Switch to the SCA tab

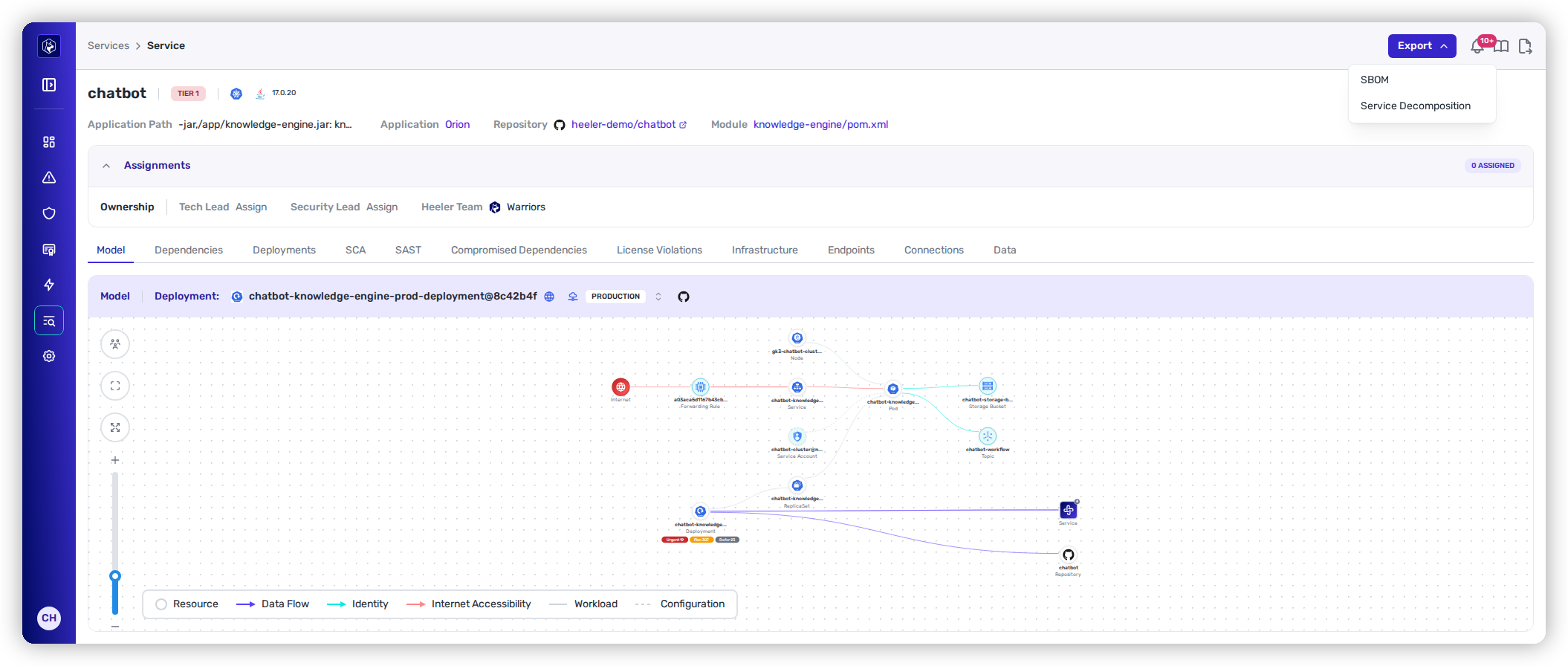point(355,250)
